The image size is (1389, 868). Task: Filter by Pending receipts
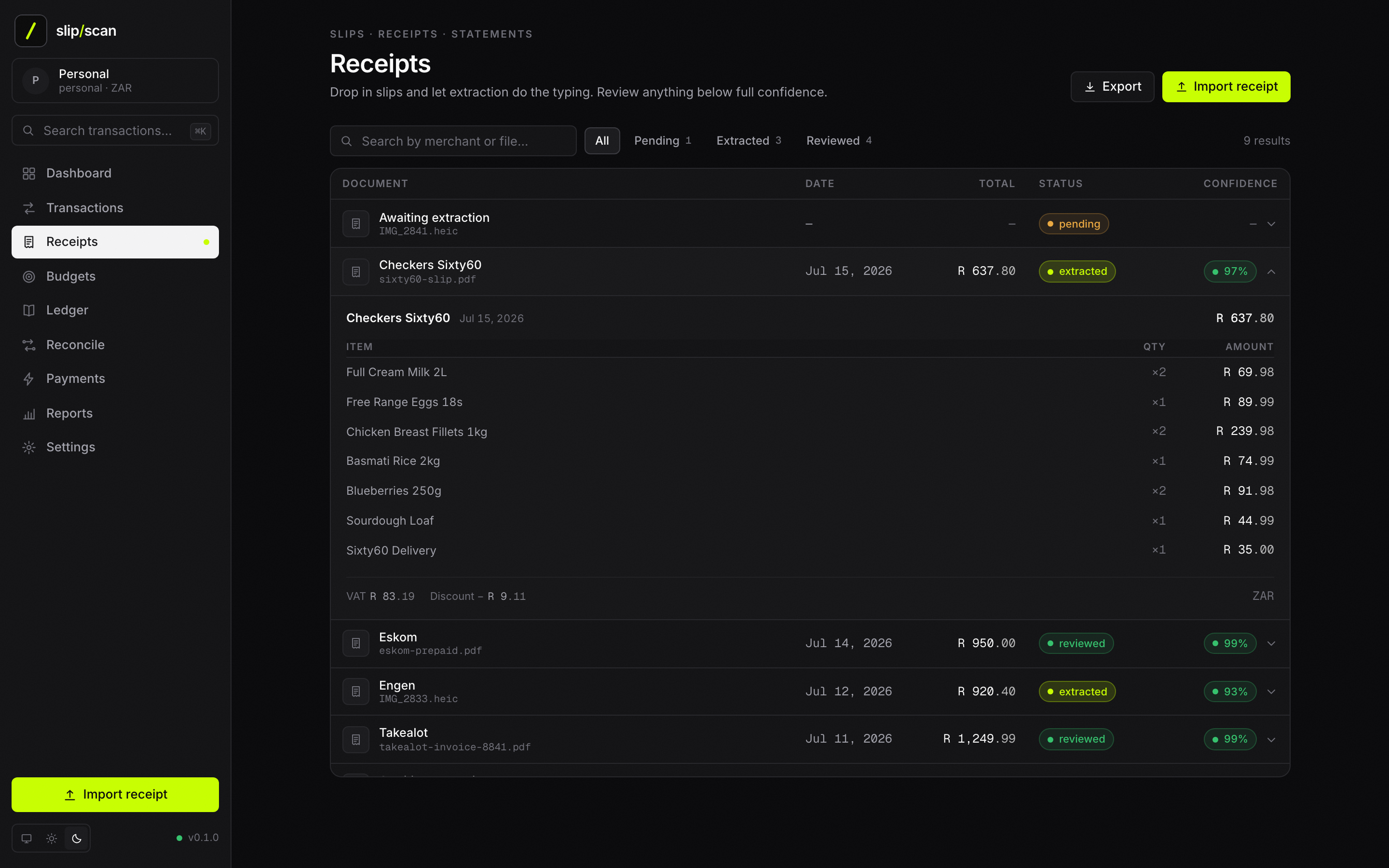click(662, 141)
